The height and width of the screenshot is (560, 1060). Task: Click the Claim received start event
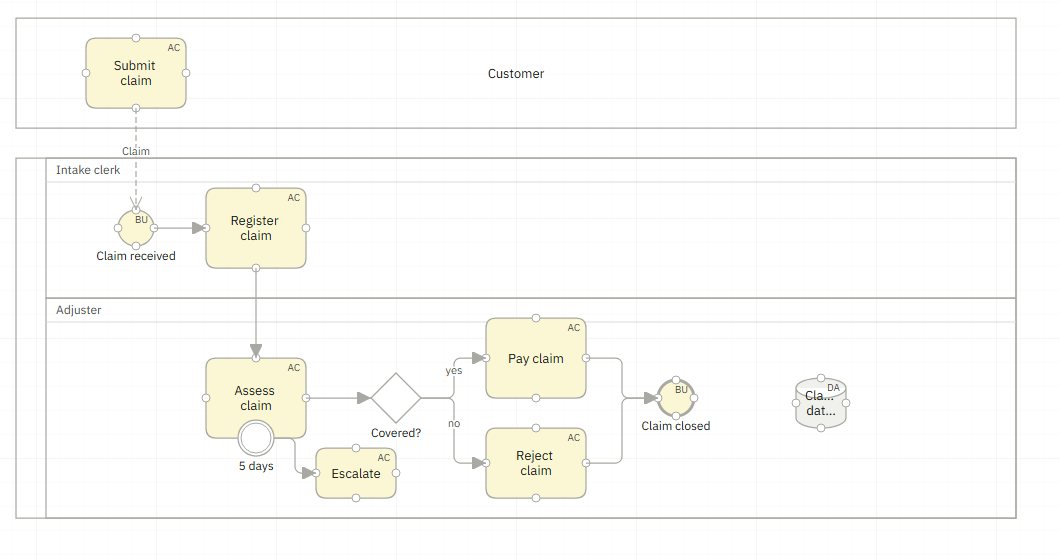(136, 228)
